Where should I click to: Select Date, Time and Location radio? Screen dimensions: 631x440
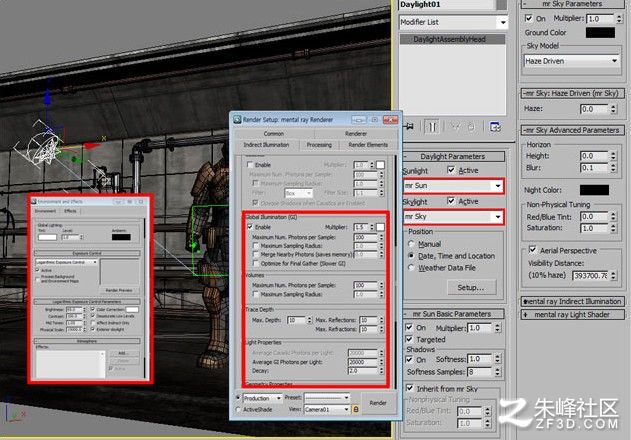pyautogui.click(x=411, y=256)
